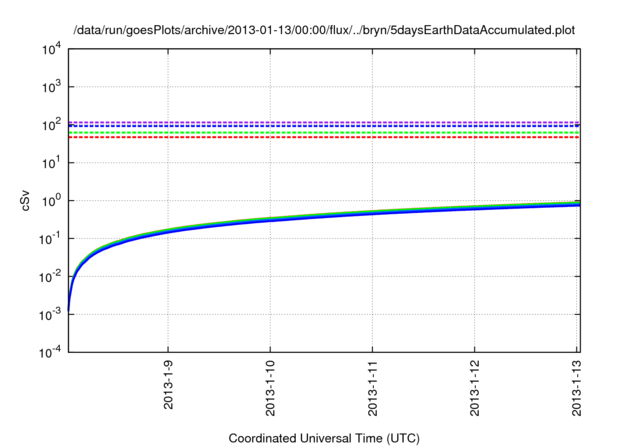The image size is (640, 448).
Task: Click the 10^4 y-axis tick label
Action: pos(51,50)
